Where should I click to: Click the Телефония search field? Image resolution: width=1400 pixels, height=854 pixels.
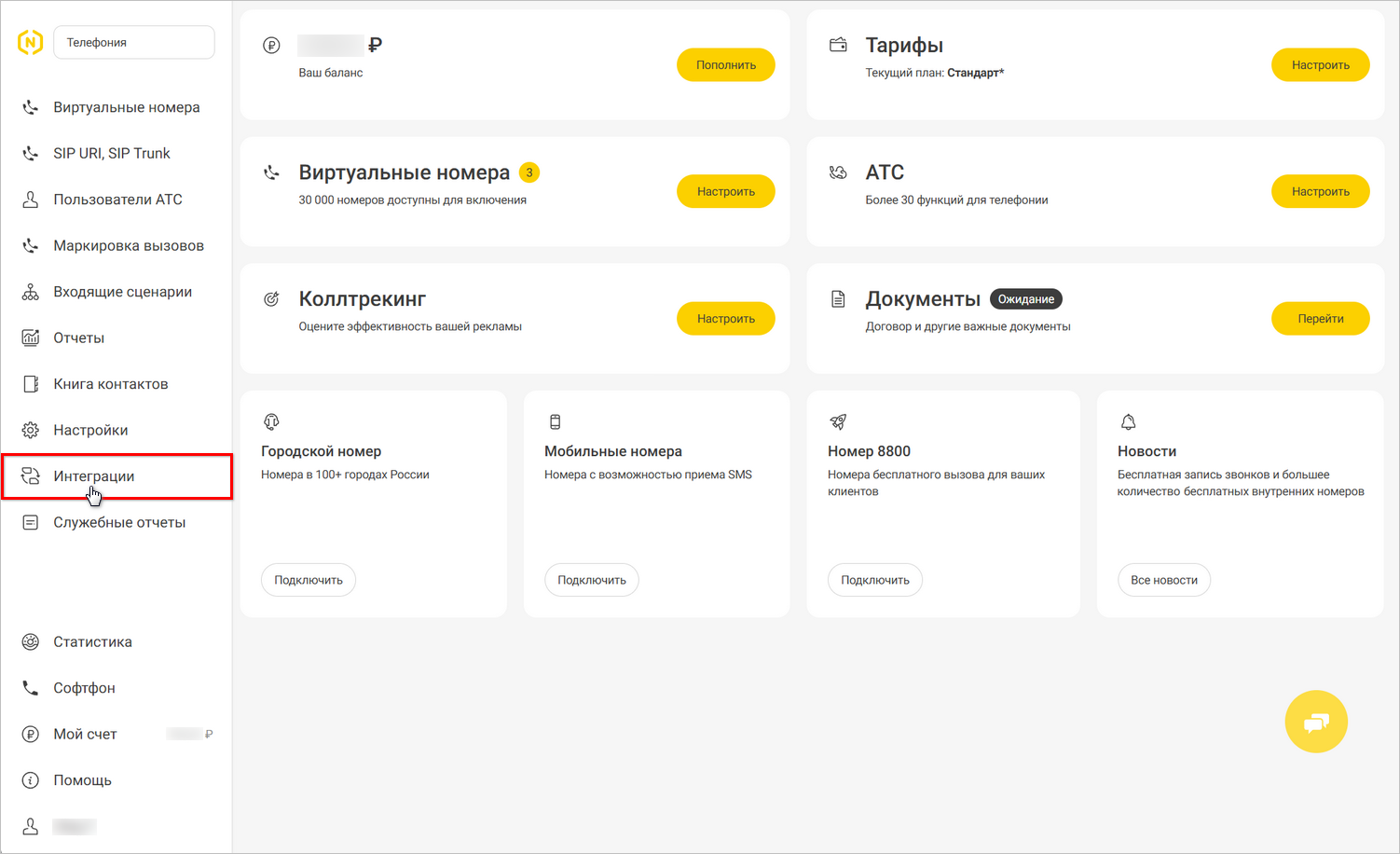[x=133, y=42]
